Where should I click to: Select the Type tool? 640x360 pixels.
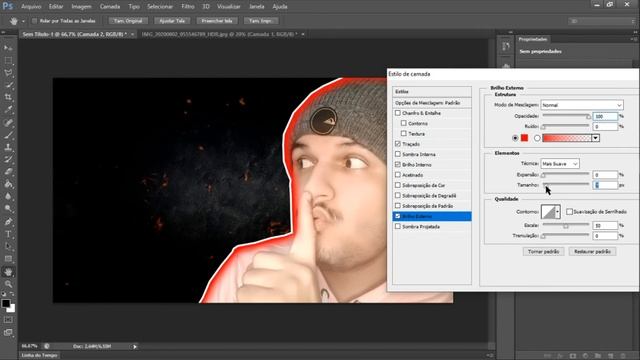tap(8, 234)
